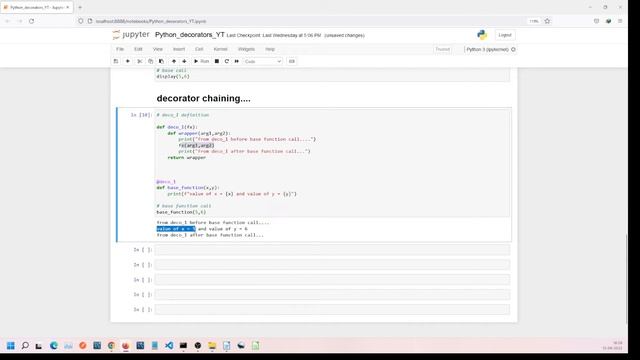The width and height of the screenshot is (640, 360).
Task: Restart kernel and run all cells
Action: 237,61
